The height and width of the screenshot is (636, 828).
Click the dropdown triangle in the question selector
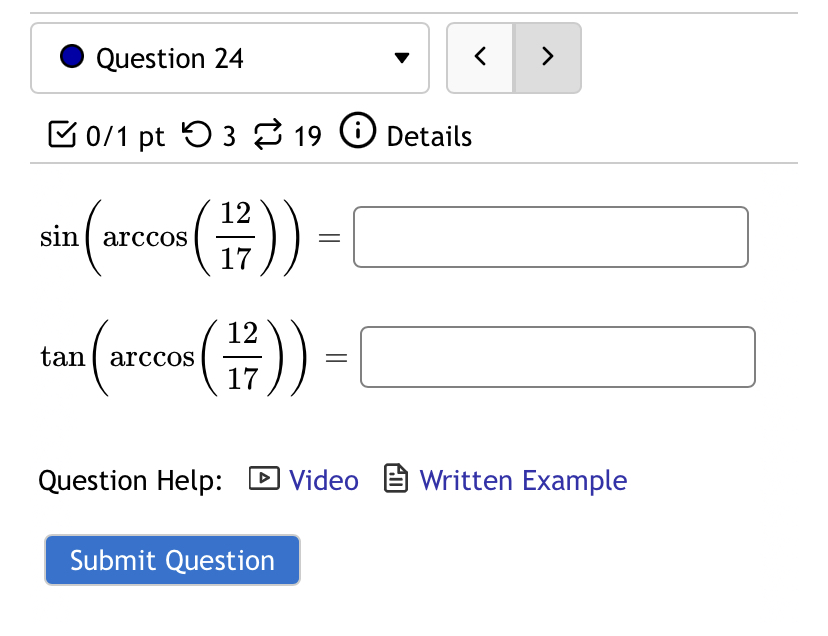click(400, 58)
